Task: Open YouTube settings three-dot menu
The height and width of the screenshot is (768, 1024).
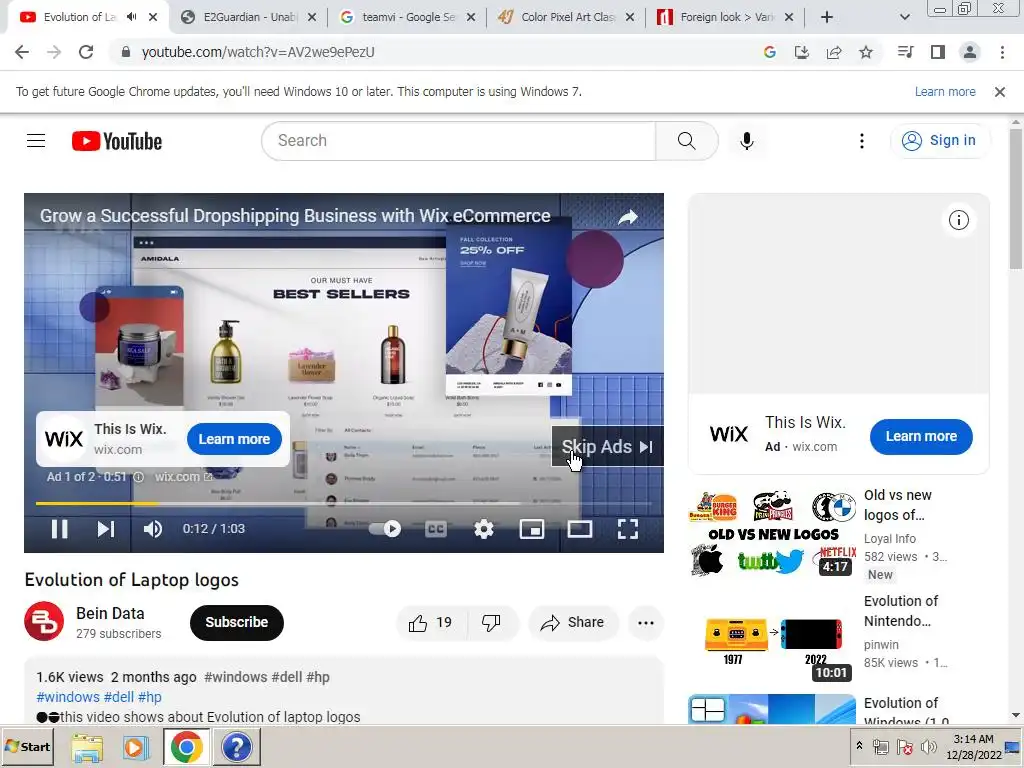Action: 861,140
